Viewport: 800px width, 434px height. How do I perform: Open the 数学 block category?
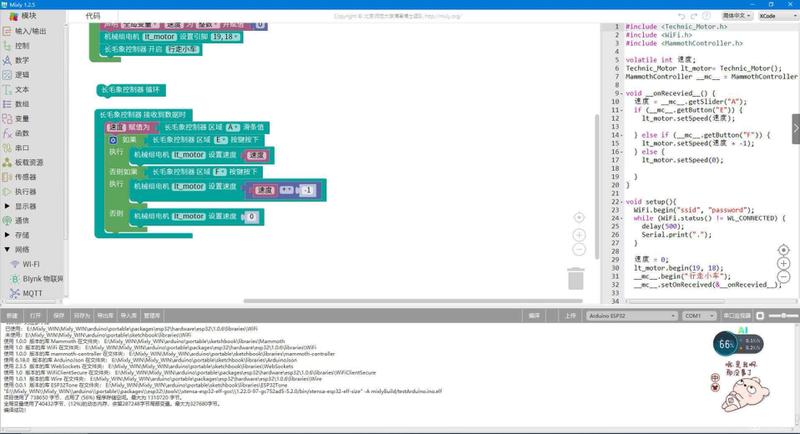22,60
